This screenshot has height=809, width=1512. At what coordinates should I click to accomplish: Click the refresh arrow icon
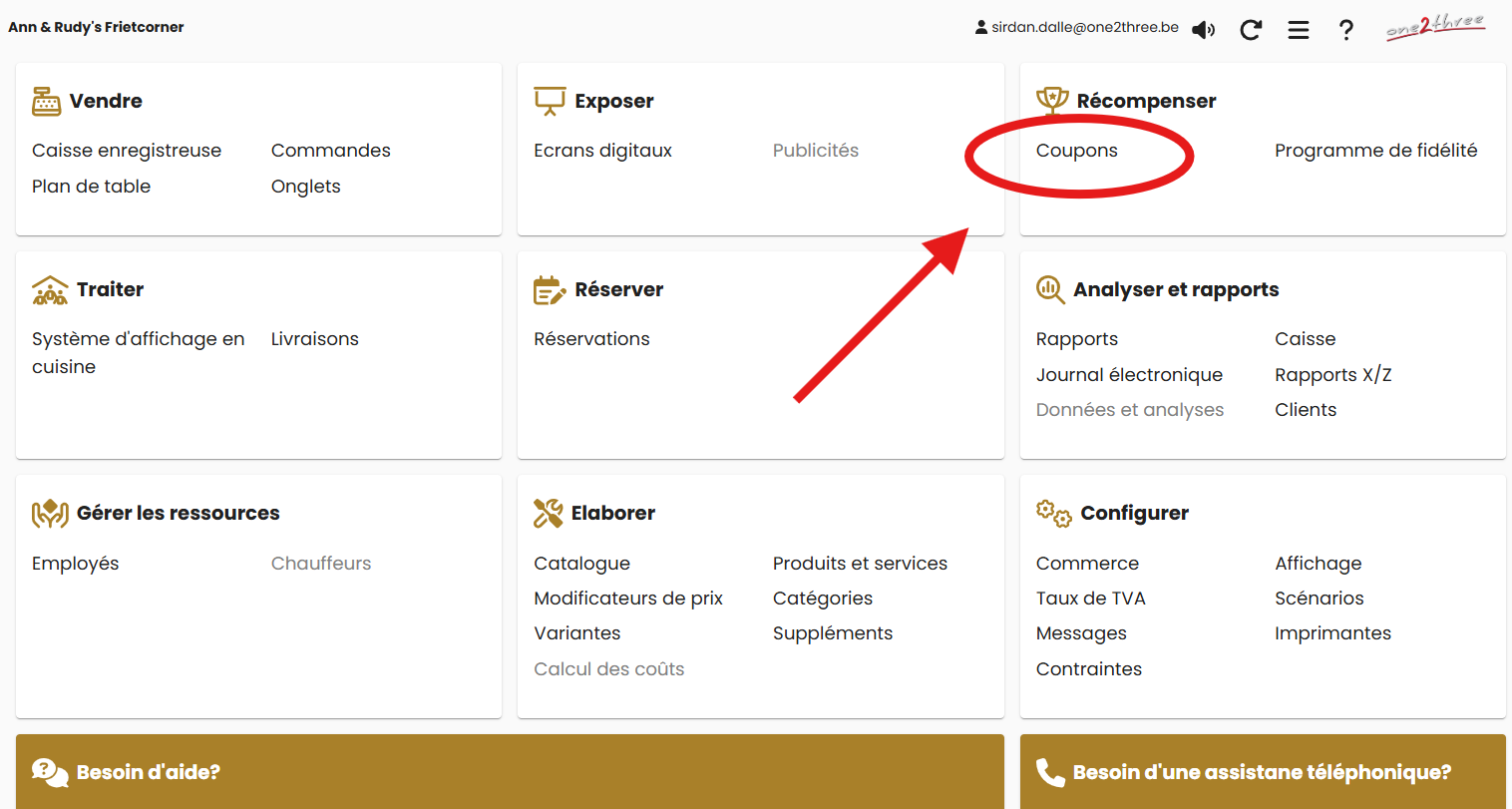[x=1251, y=30]
